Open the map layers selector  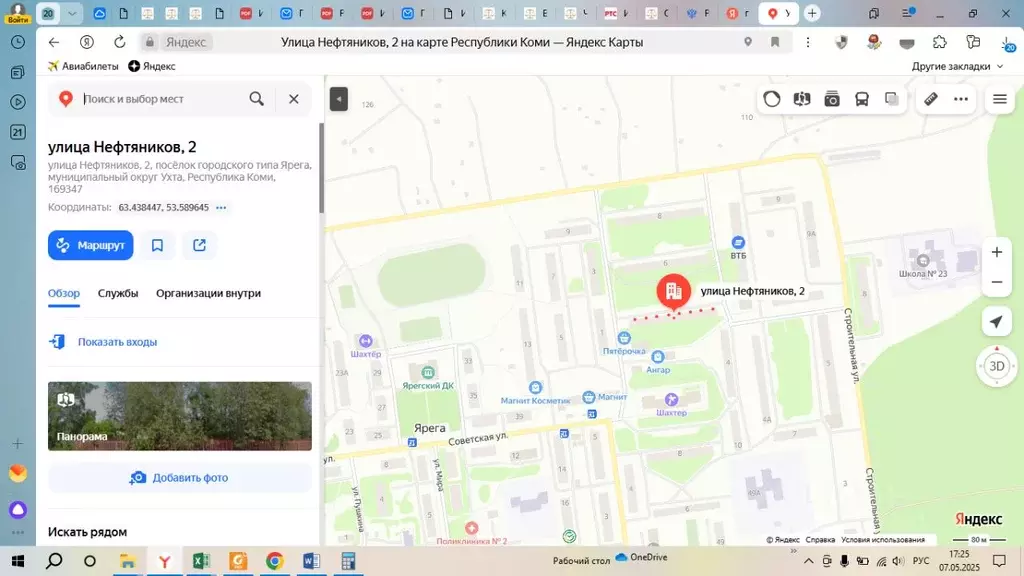tap(891, 99)
